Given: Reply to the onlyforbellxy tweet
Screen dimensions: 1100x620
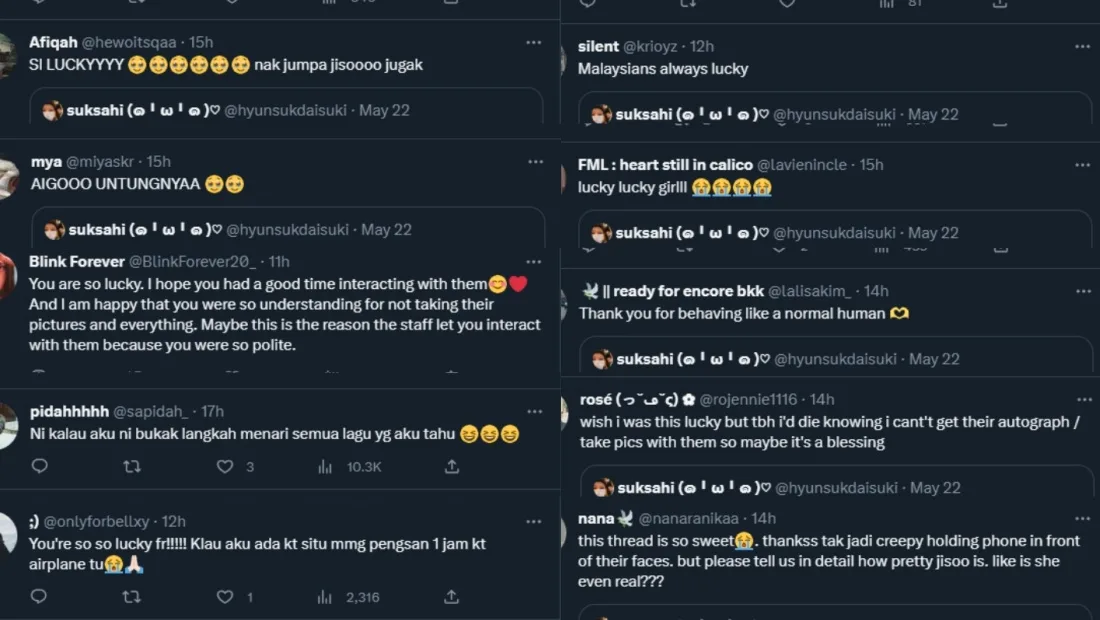Looking at the screenshot, I should click(x=39, y=597).
